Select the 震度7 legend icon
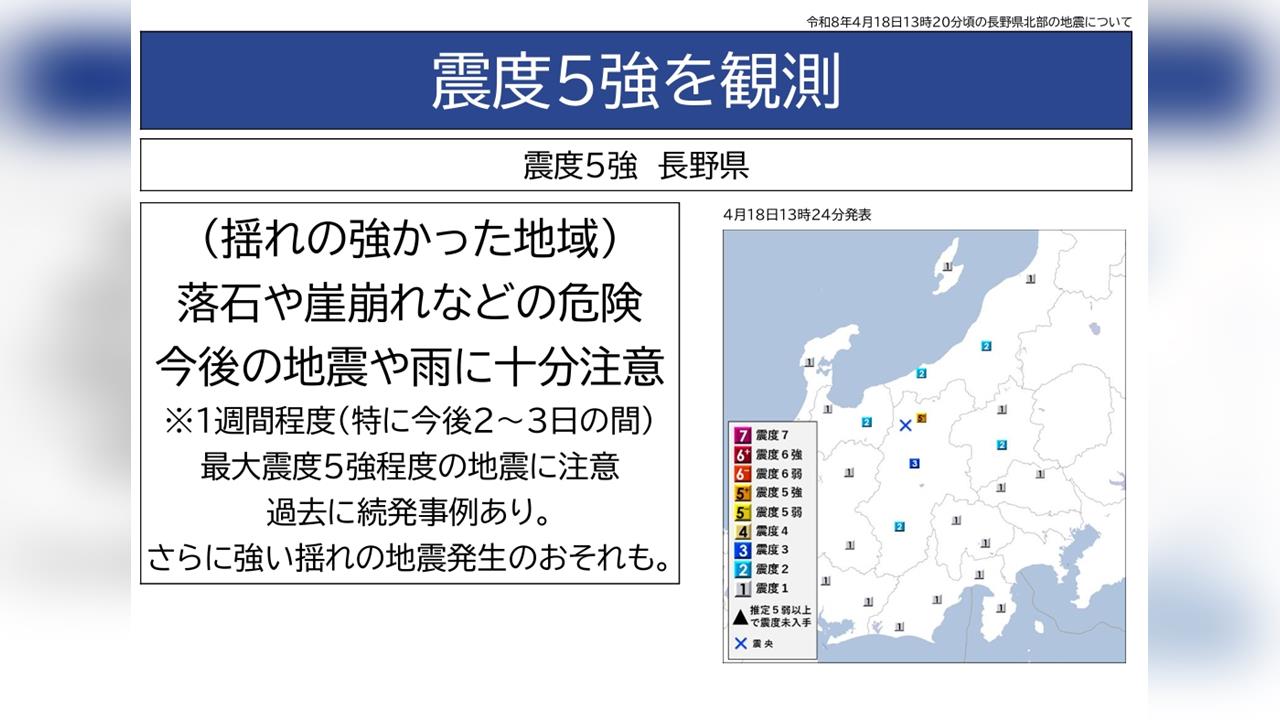Viewport: 1280px width, 720px height. 742,435
